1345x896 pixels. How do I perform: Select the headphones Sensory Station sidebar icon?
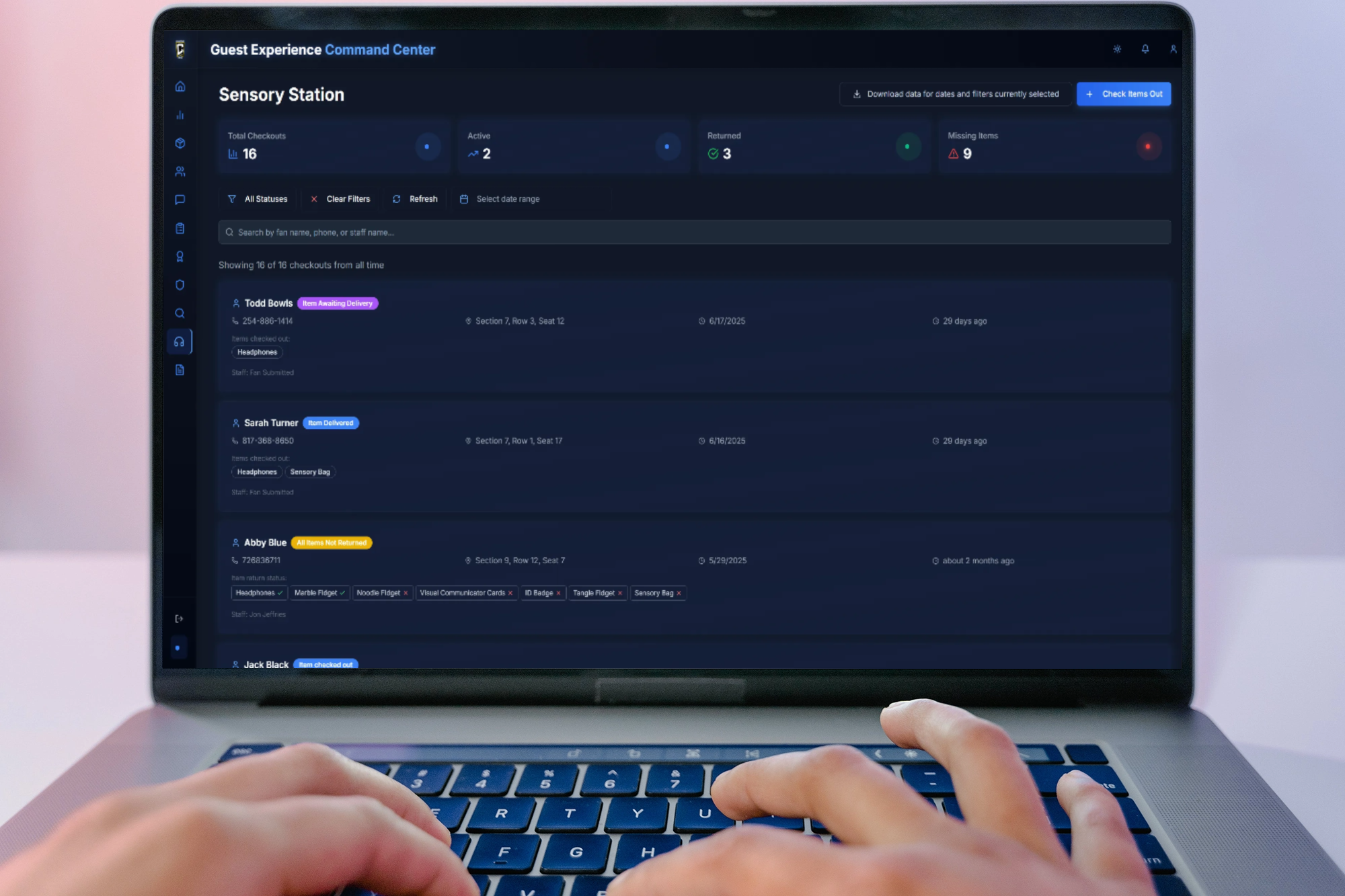tap(180, 341)
